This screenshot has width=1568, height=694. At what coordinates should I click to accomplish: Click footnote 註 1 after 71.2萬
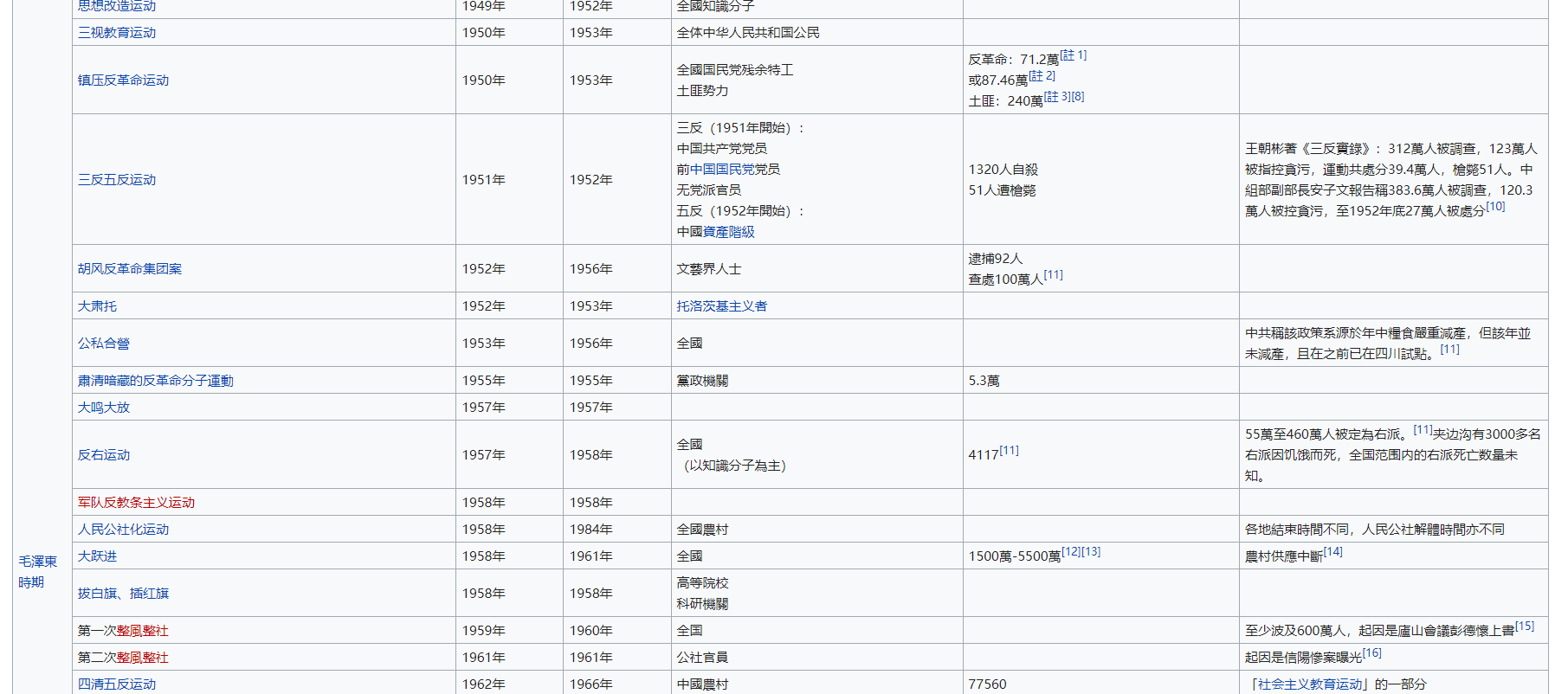(1073, 55)
